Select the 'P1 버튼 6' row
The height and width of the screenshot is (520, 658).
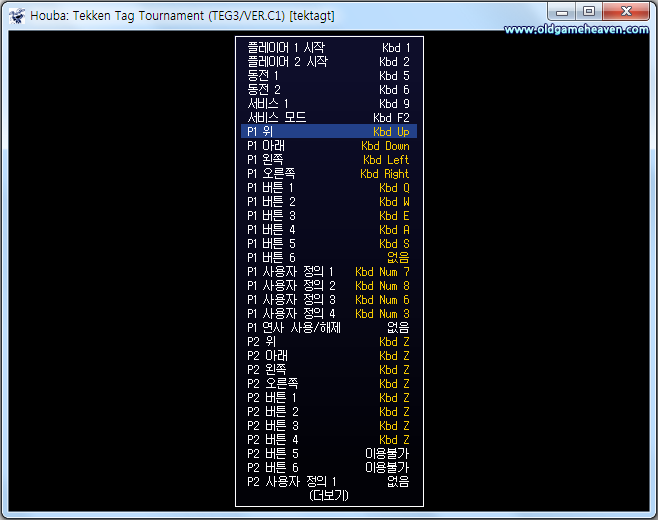[x=329, y=258]
